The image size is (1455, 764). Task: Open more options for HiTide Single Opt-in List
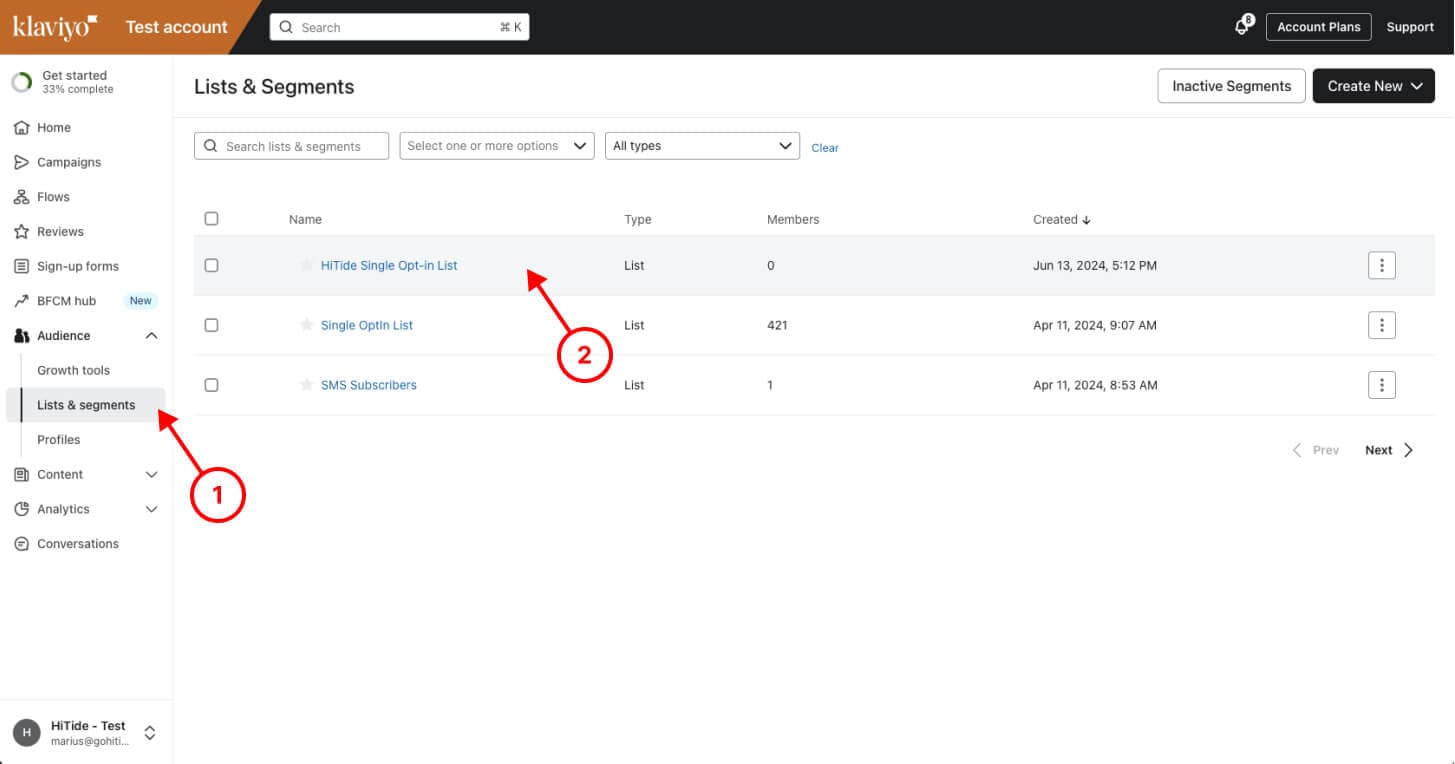[1381, 265]
